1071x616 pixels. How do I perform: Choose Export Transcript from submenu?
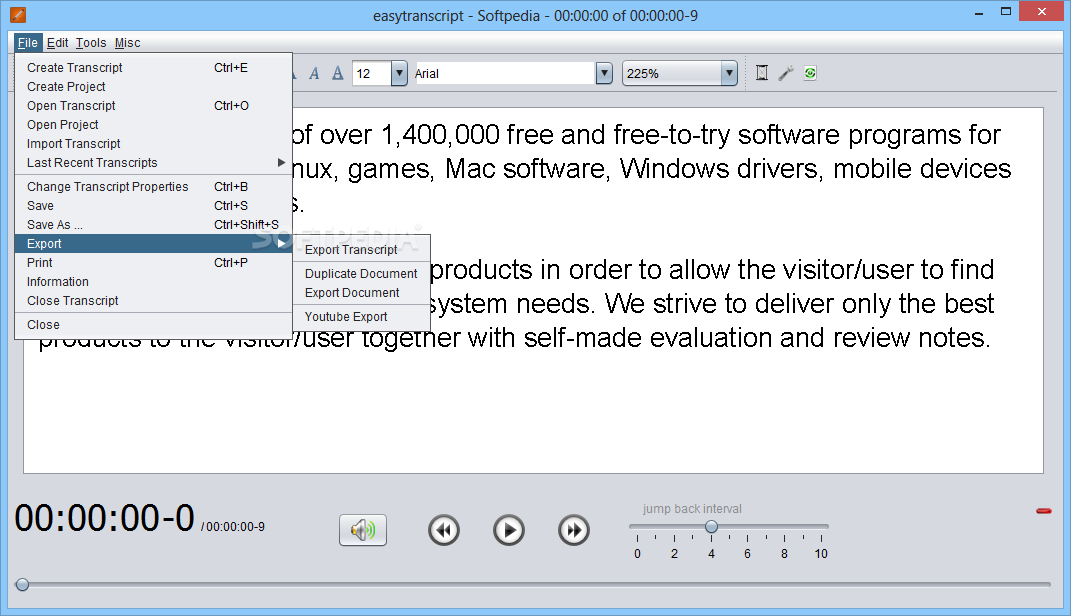361,250
